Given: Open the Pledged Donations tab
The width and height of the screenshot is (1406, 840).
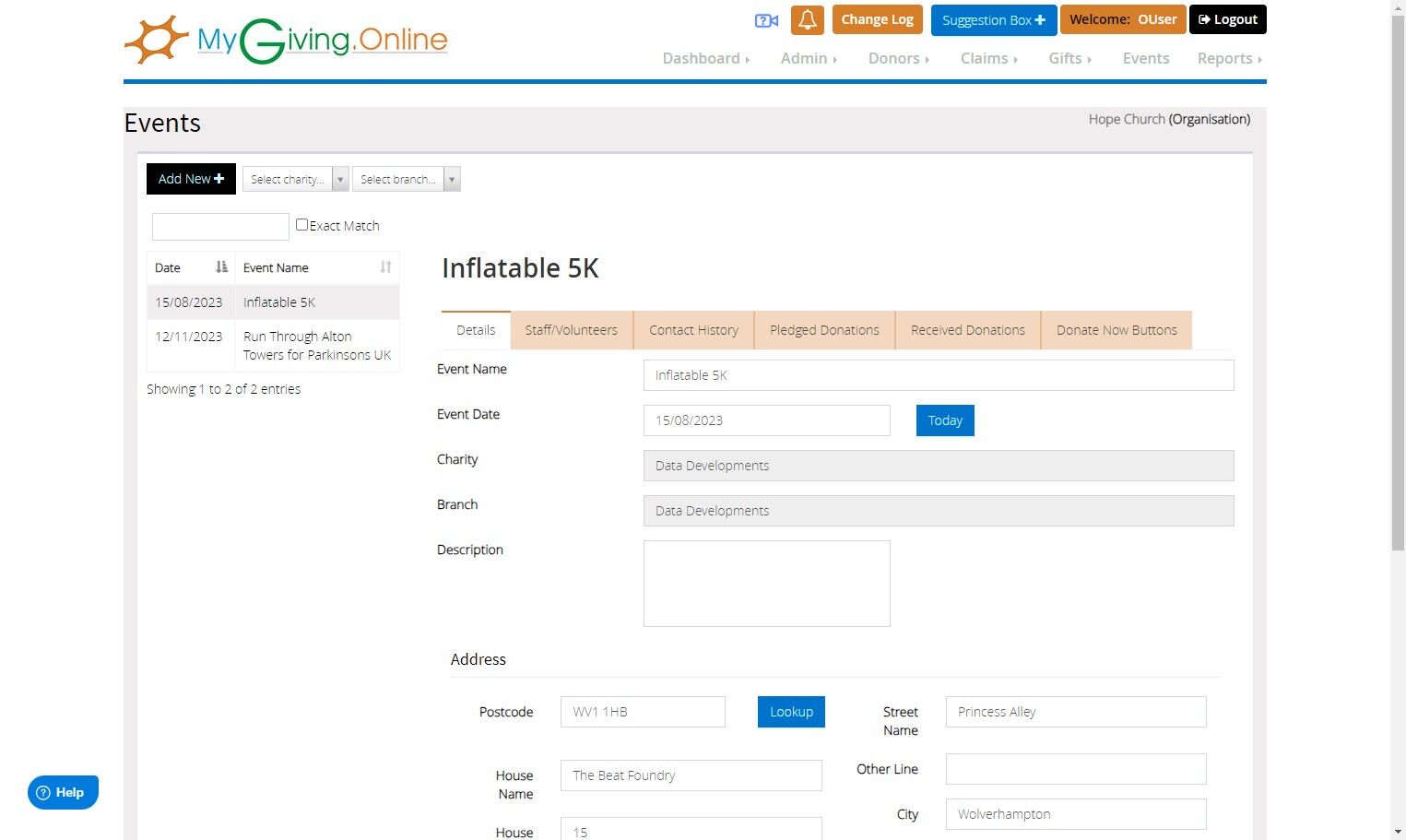Looking at the screenshot, I should [x=824, y=330].
